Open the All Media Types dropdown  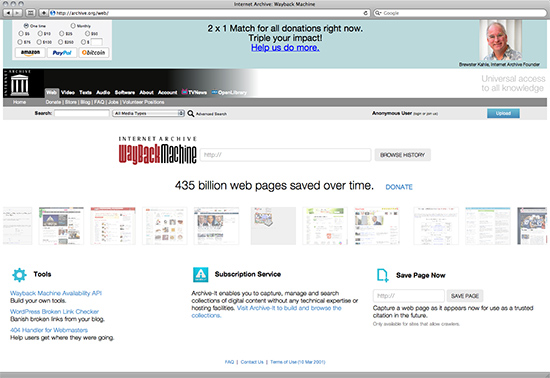[148, 113]
